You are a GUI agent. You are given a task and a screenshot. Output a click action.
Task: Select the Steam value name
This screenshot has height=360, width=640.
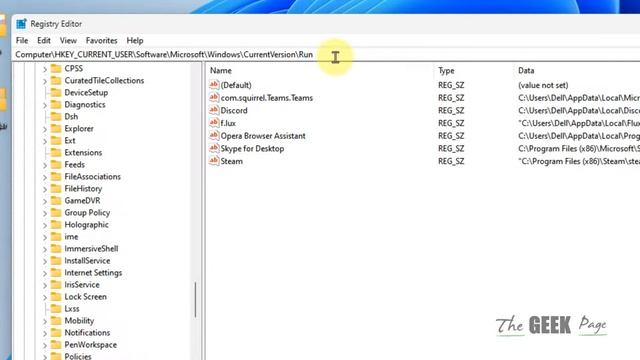(x=231, y=161)
